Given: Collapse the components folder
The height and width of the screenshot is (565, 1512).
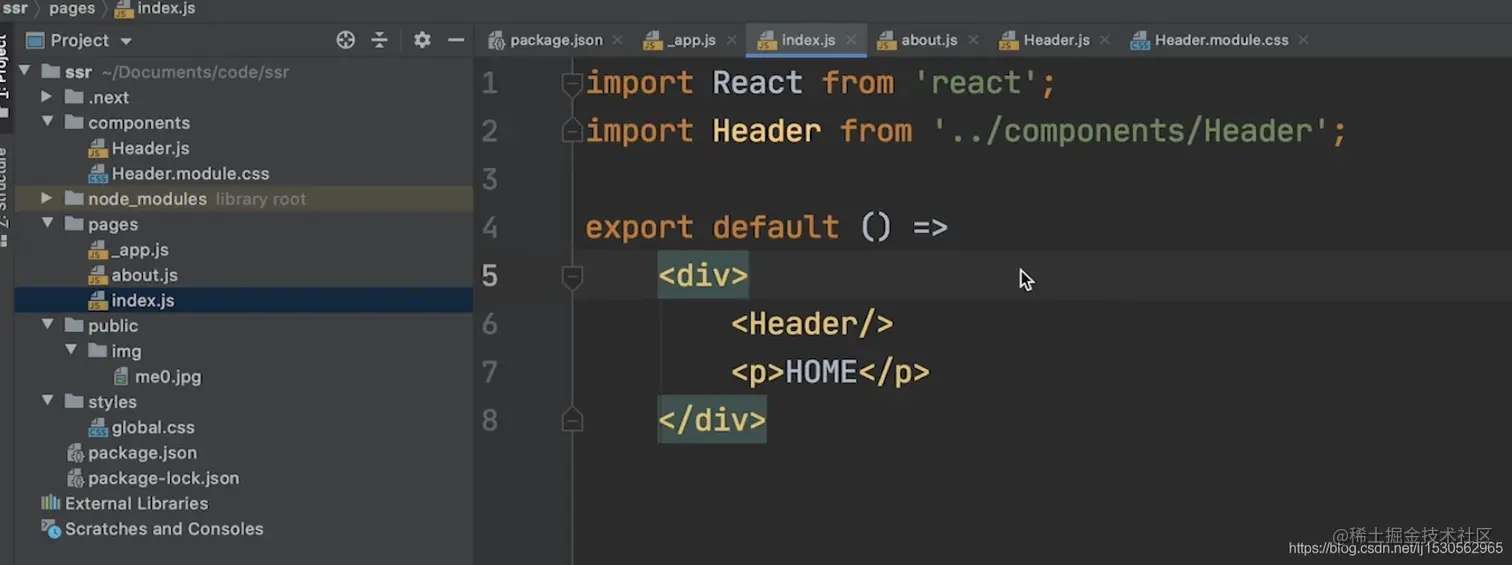Looking at the screenshot, I should point(47,122).
